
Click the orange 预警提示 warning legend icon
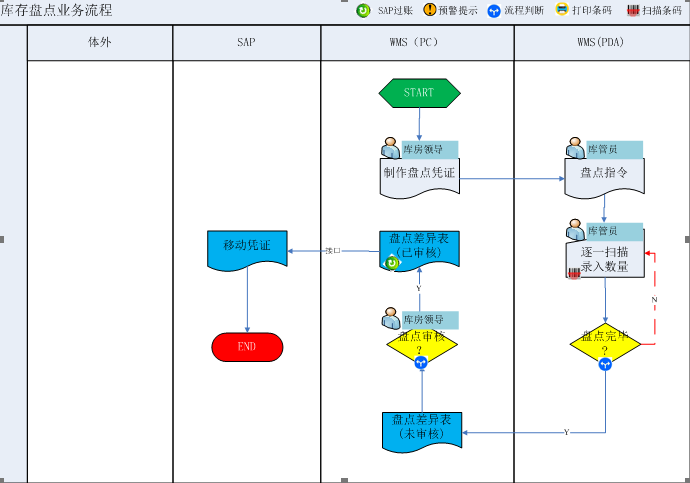pyautogui.click(x=429, y=10)
